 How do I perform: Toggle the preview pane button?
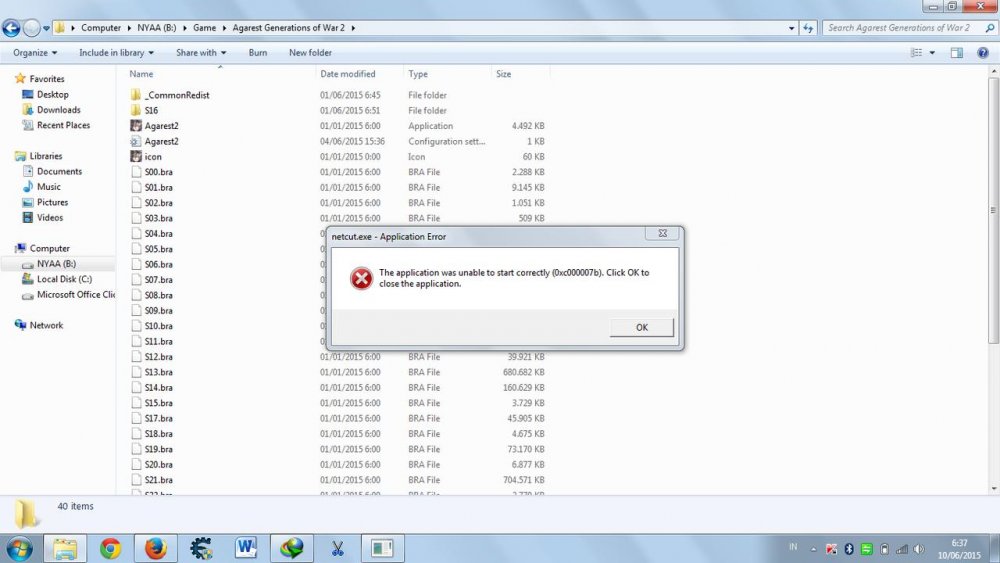[x=956, y=53]
